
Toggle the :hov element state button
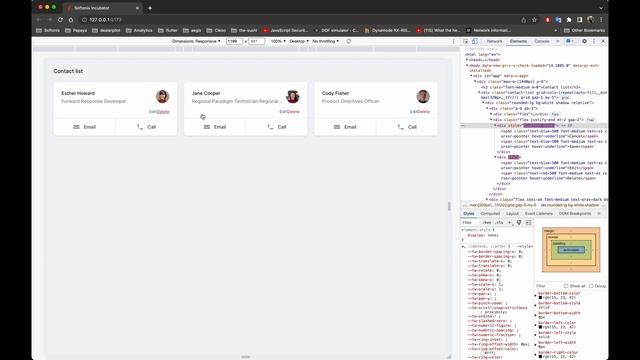tap(487, 222)
